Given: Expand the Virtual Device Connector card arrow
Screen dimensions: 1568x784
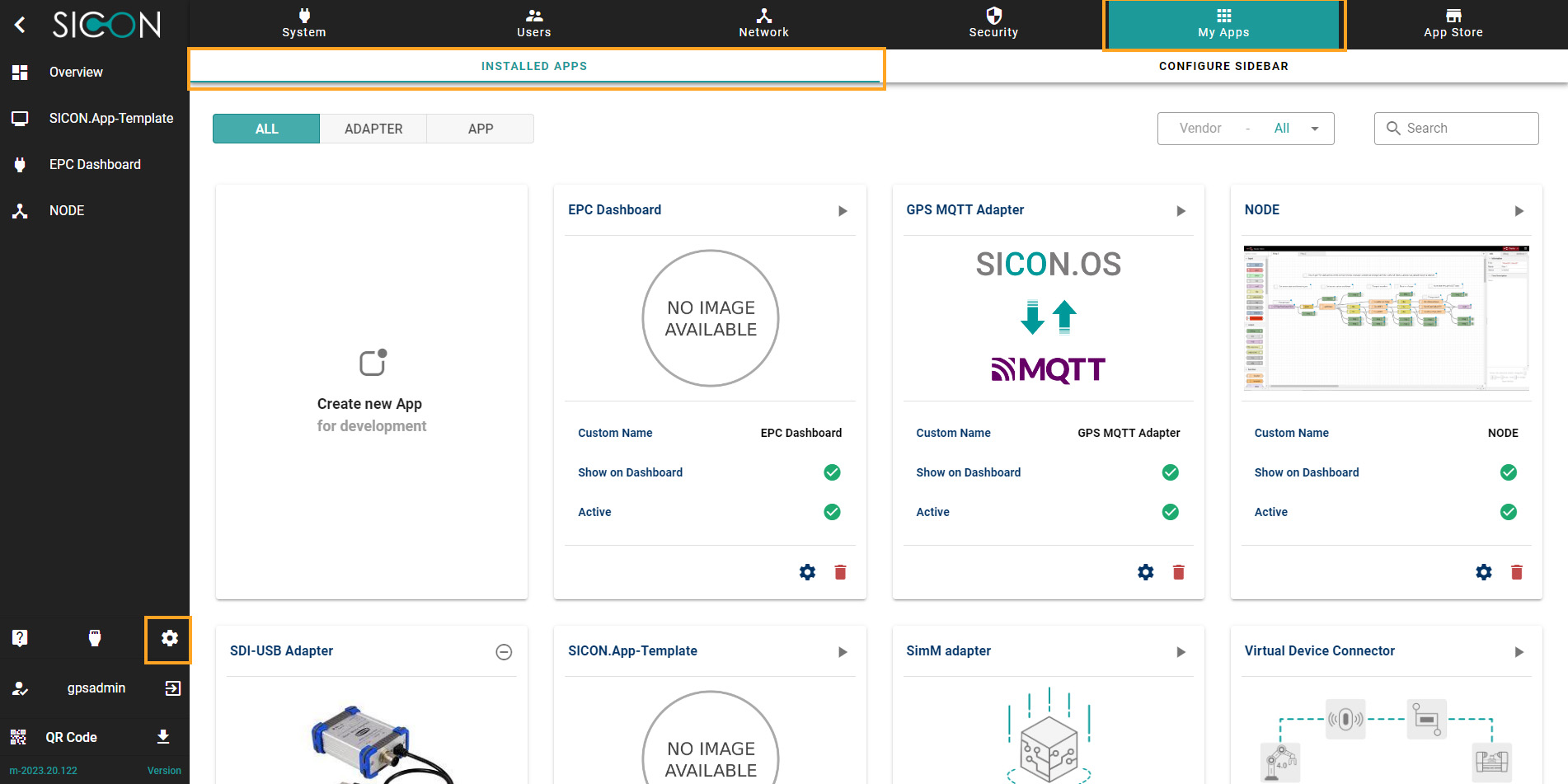Looking at the screenshot, I should (x=1519, y=652).
